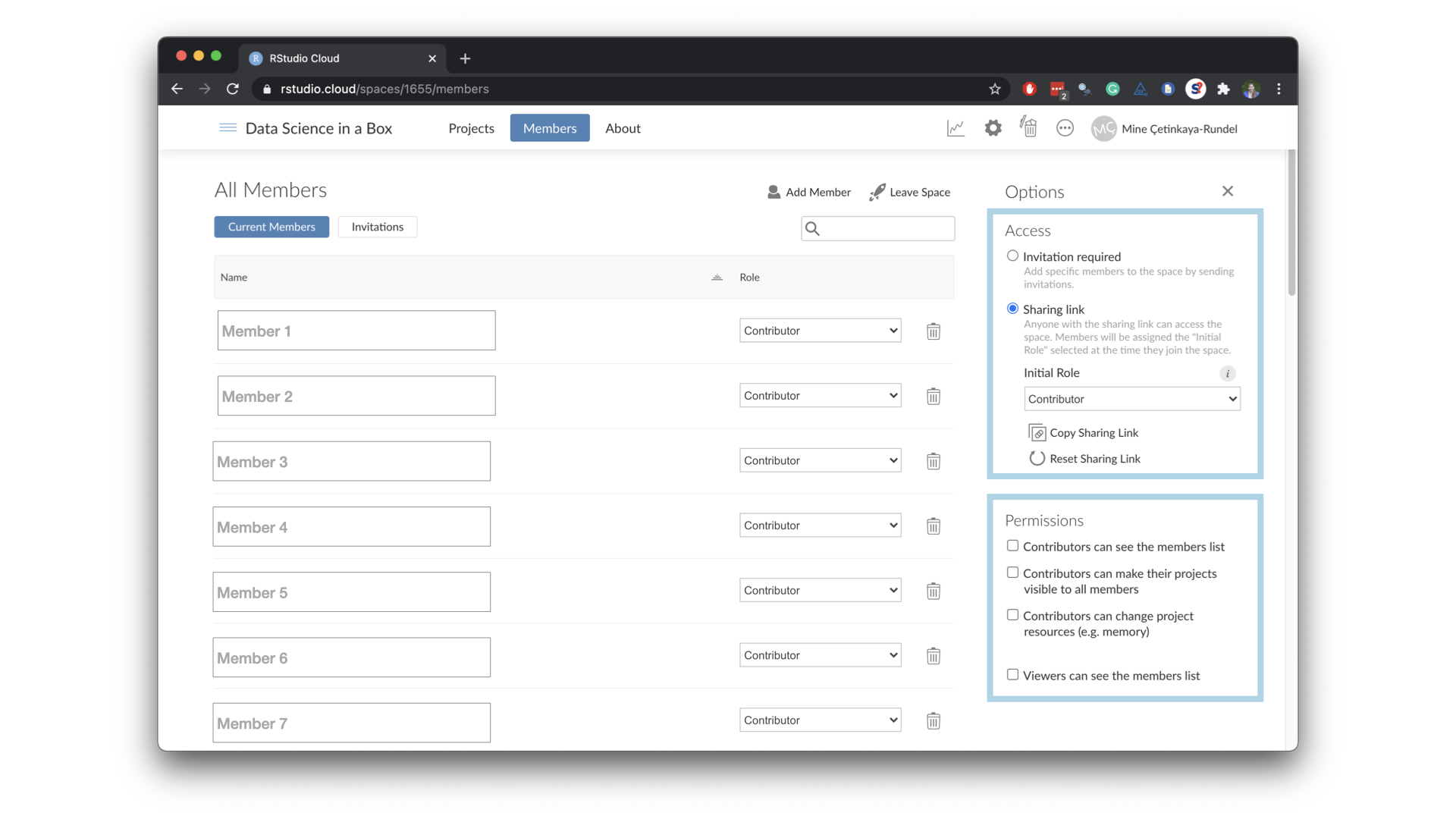Bookmark this page with star icon
The height and width of the screenshot is (819, 1456).
[995, 89]
